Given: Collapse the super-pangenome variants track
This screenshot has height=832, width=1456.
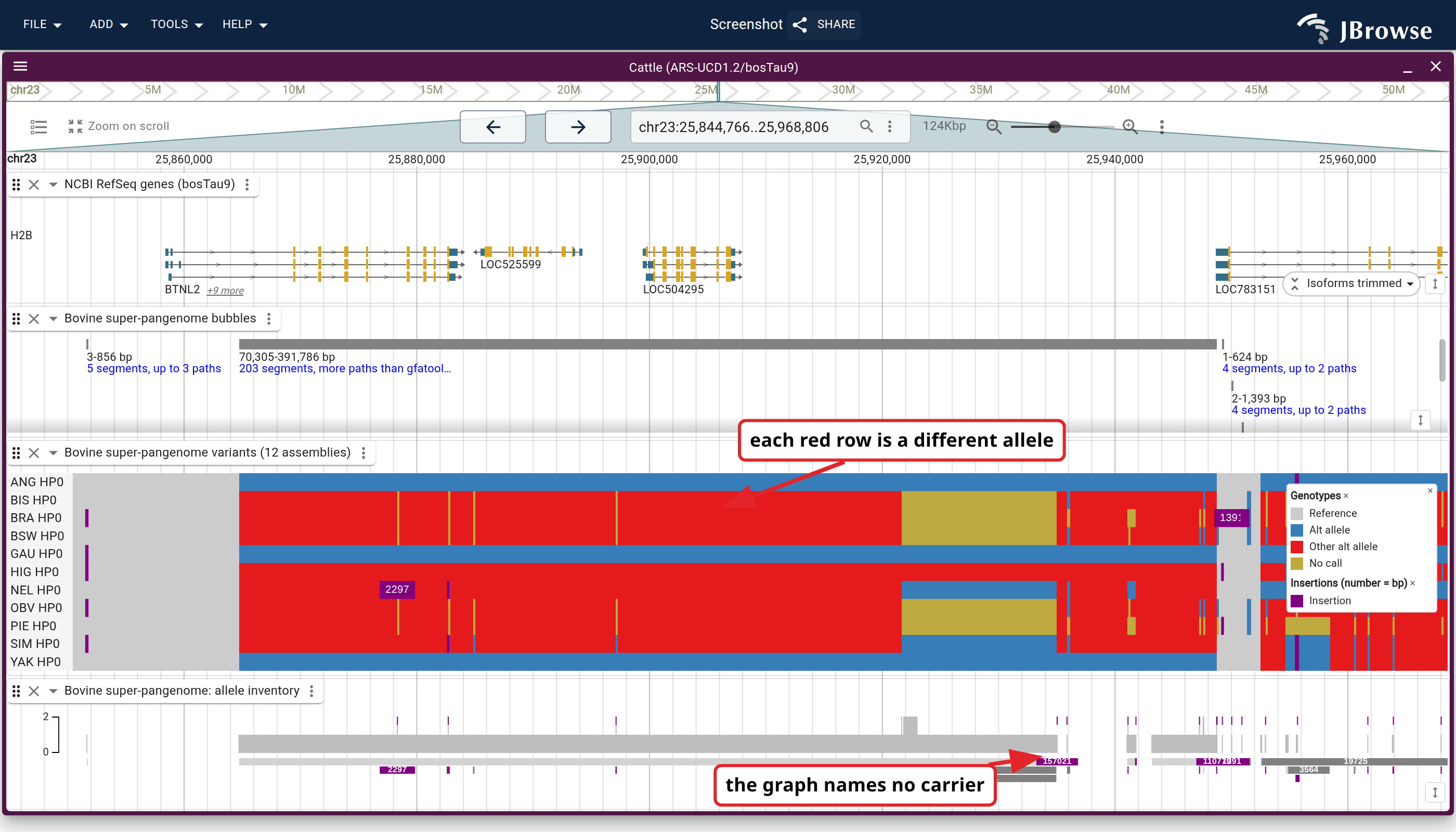Looking at the screenshot, I should click(53, 453).
